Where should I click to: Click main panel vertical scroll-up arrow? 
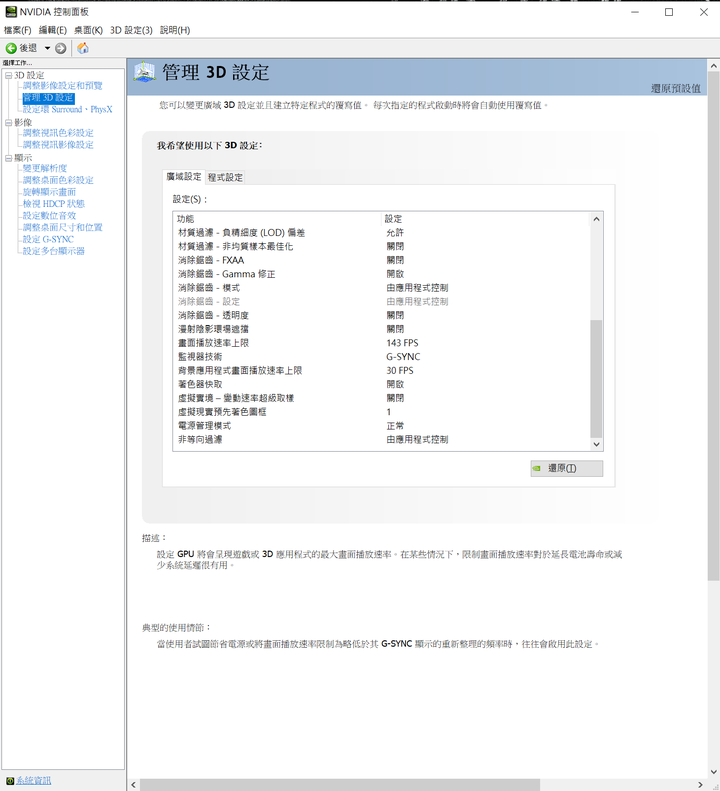point(713,66)
